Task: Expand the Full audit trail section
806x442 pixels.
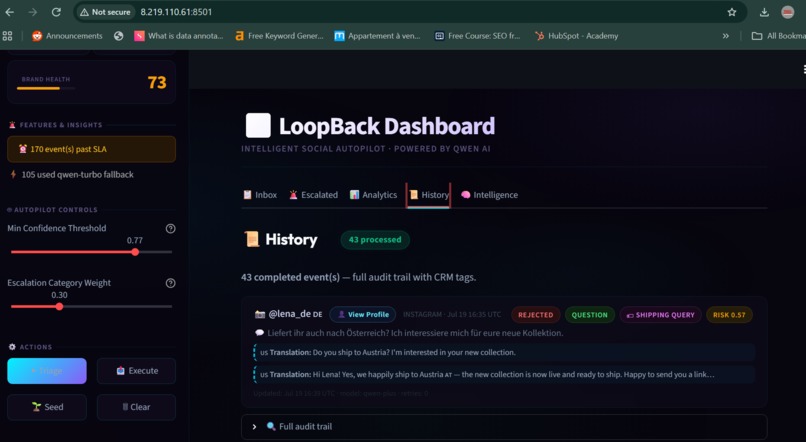Action: tap(504, 427)
